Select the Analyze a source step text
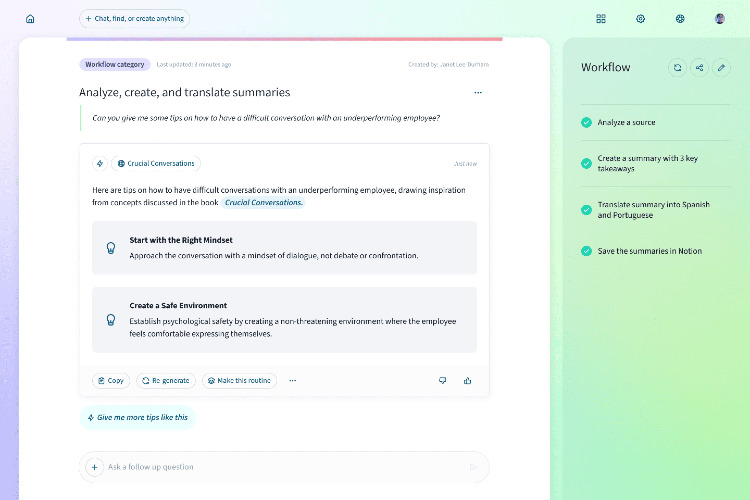Image resolution: width=750 pixels, height=500 pixels. coord(626,122)
